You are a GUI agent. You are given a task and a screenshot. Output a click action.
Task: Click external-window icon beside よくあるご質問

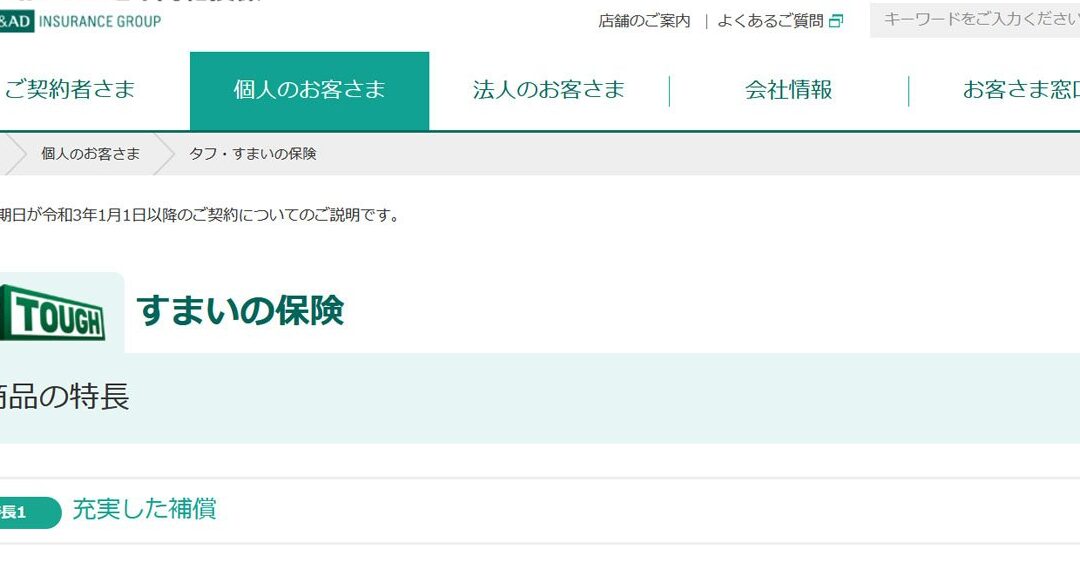click(835, 21)
